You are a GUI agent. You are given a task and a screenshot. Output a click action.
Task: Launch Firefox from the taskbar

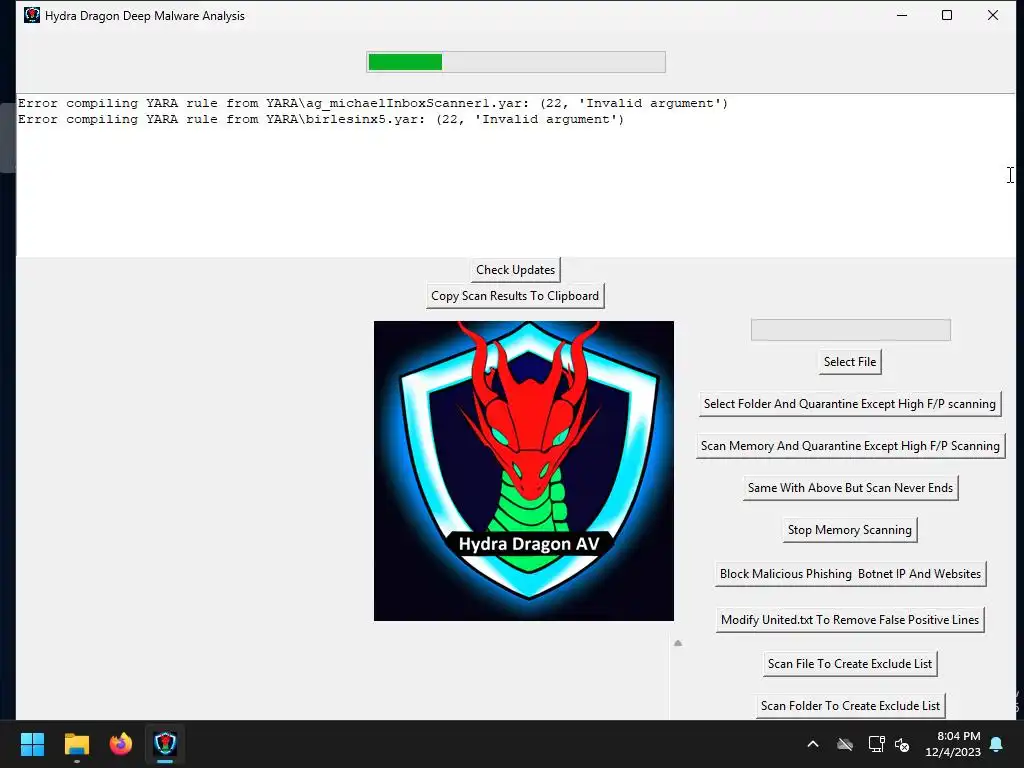tap(121, 744)
